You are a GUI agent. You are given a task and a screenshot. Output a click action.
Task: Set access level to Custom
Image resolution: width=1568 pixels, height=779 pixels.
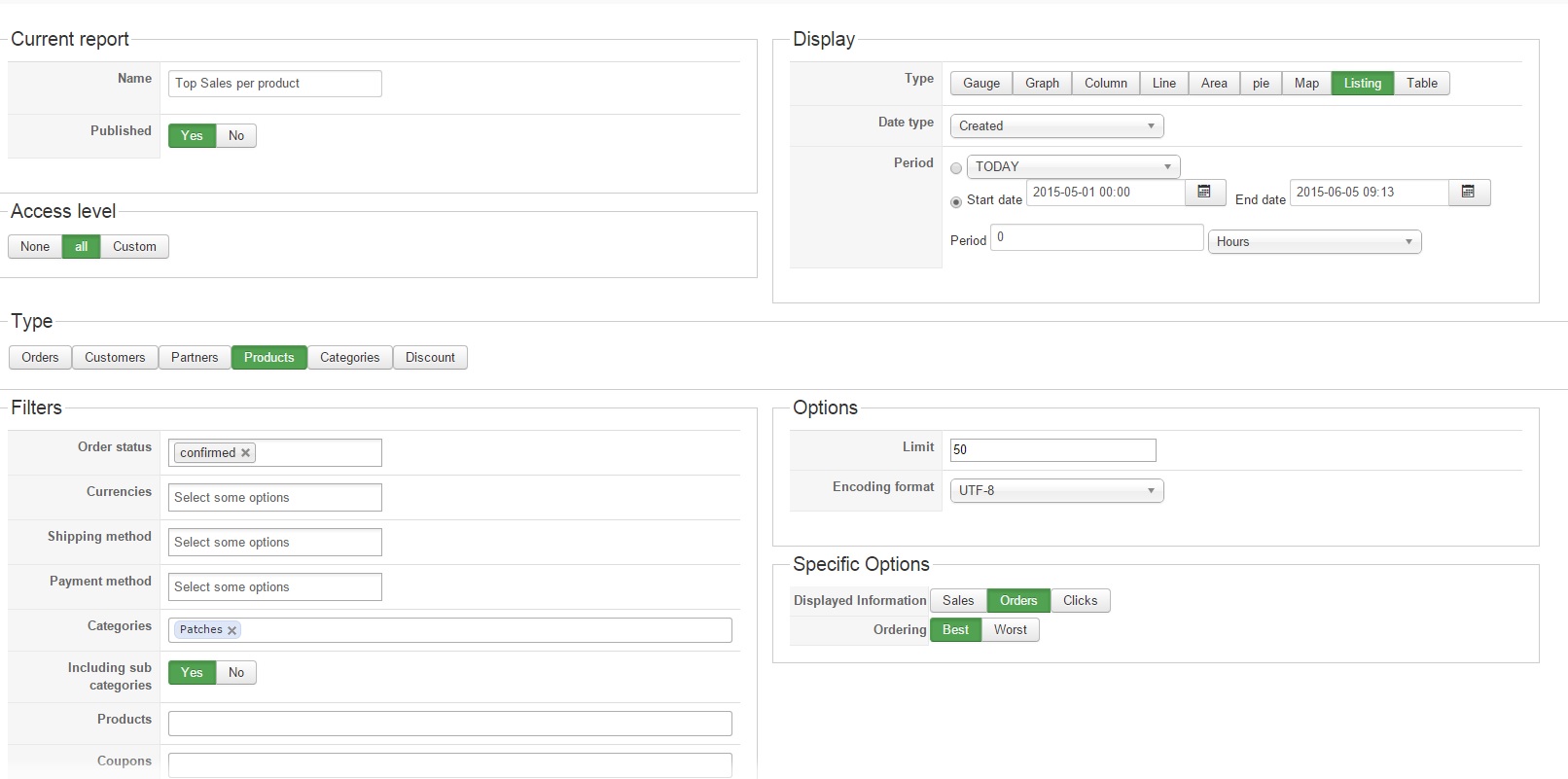pos(134,247)
